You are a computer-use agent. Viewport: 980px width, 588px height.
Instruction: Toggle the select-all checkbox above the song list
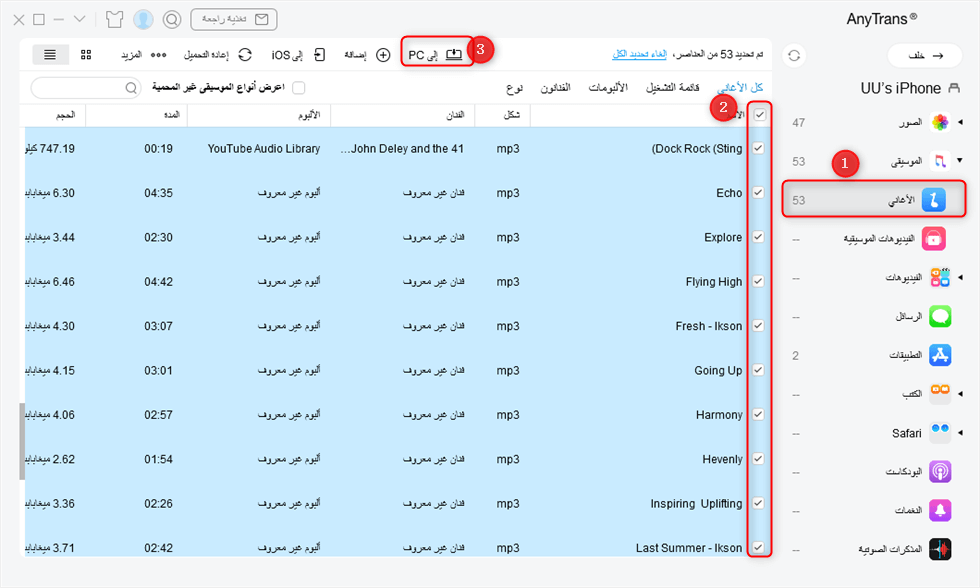(758, 115)
